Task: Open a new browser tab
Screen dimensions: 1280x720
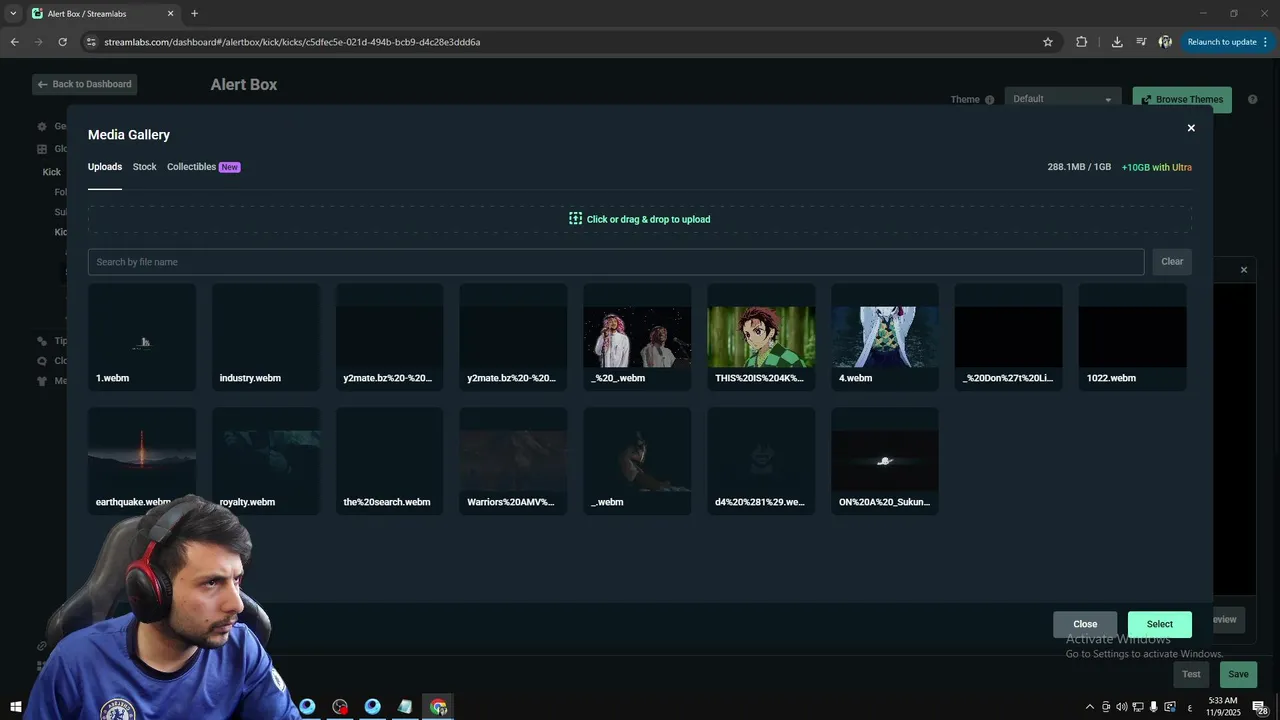Action: 194,14
